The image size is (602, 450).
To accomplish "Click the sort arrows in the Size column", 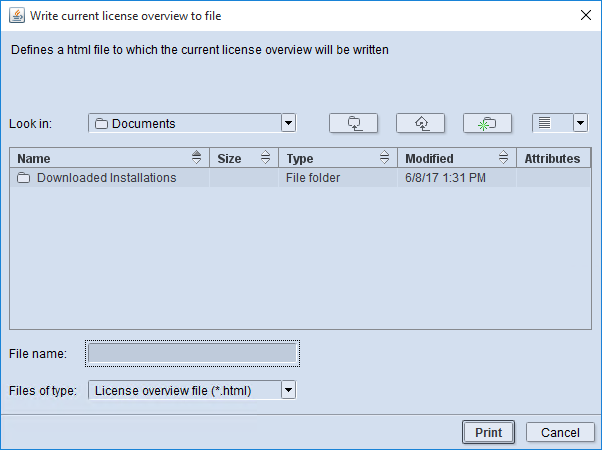I will coord(265,158).
